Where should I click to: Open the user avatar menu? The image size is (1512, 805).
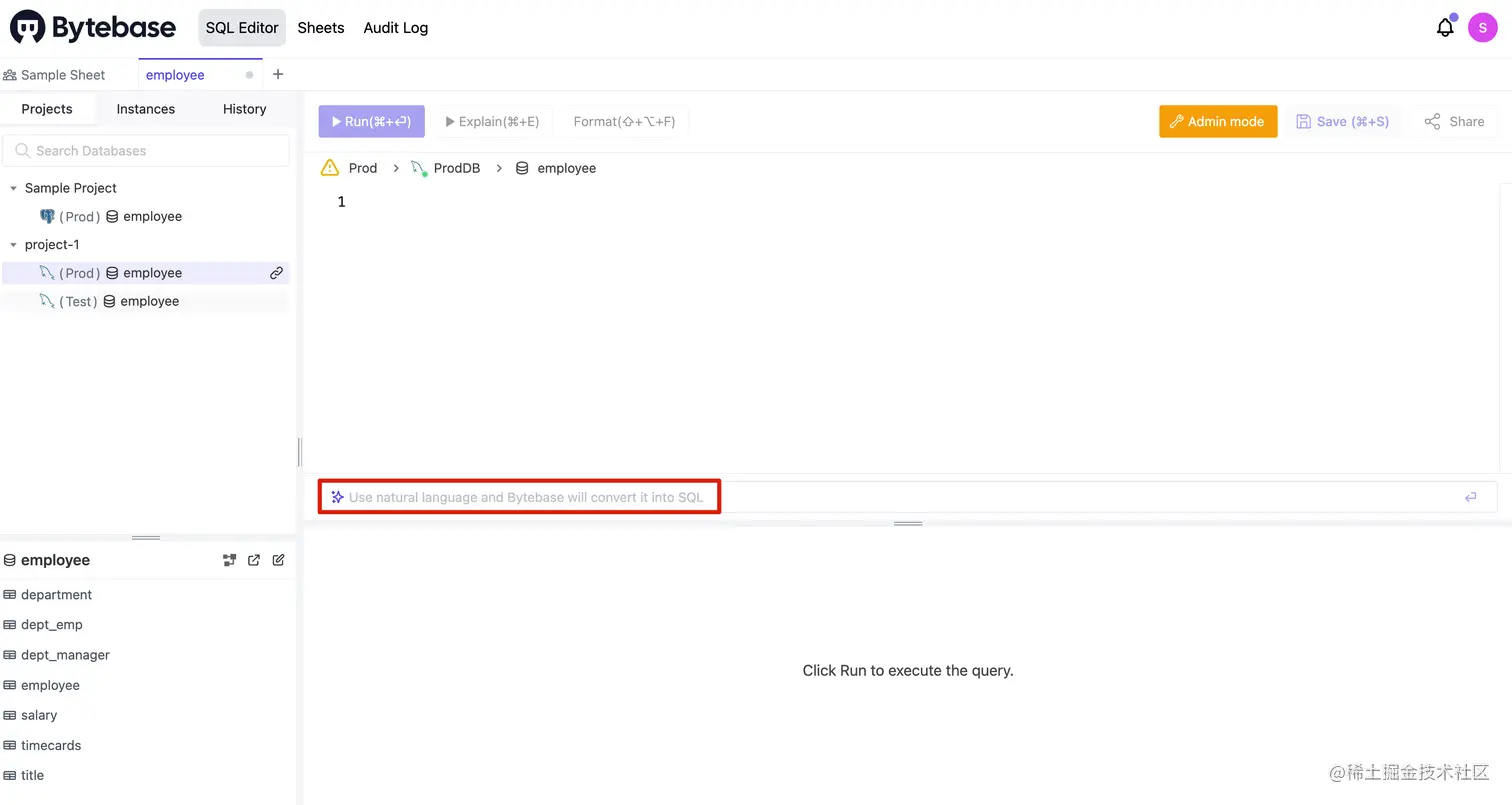[x=1482, y=28]
